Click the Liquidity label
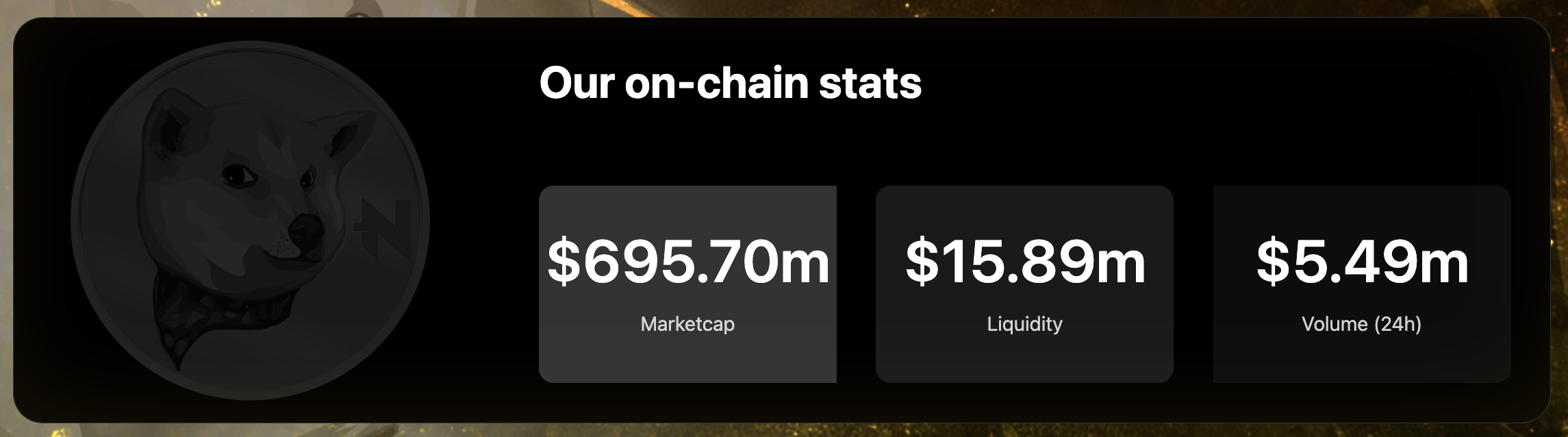The image size is (1568, 437). tap(1024, 324)
